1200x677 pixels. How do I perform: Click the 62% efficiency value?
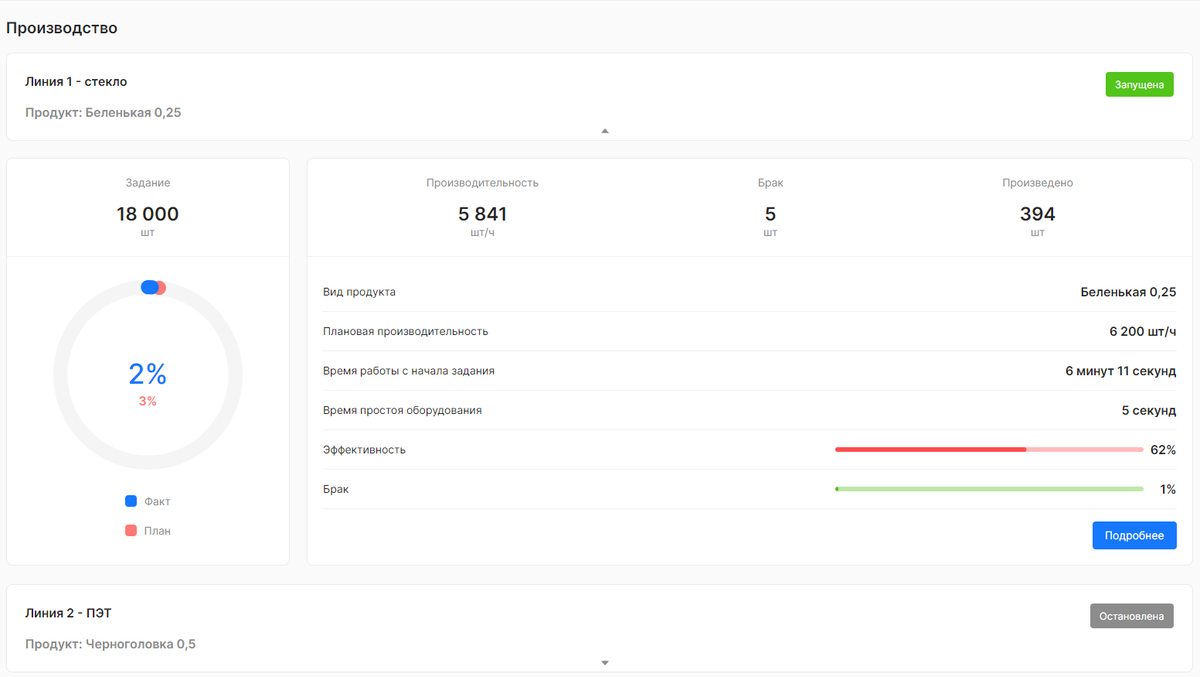pyautogui.click(x=1163, y=450)
